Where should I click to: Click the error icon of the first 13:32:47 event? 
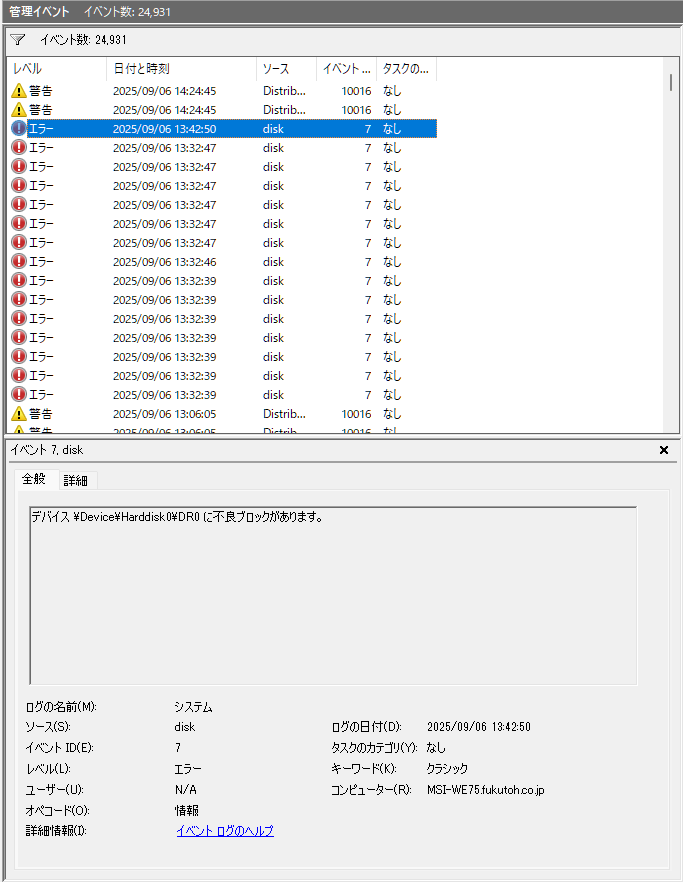[x=19, y=148]
